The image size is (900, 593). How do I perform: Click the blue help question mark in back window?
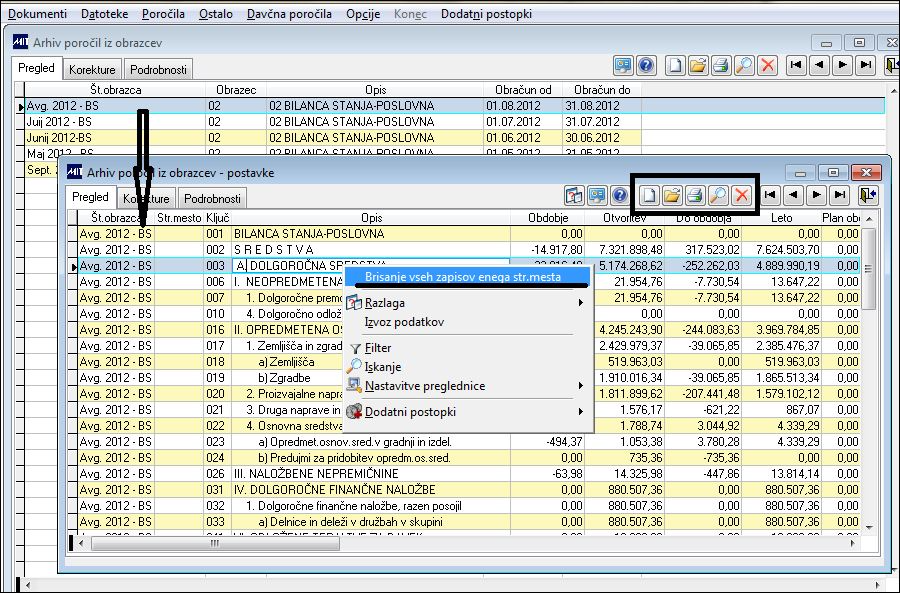click(646, 65)
